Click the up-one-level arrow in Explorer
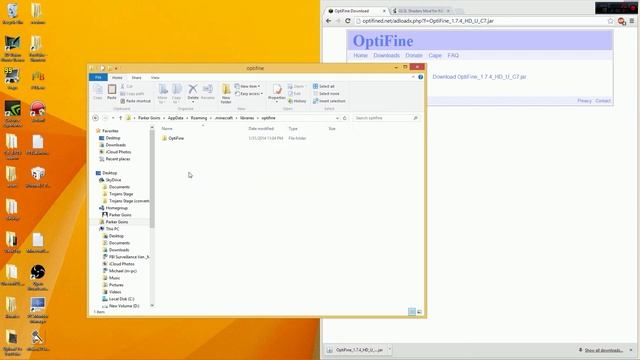The width and height of the screenshot is (640, 360). (120, 118)
